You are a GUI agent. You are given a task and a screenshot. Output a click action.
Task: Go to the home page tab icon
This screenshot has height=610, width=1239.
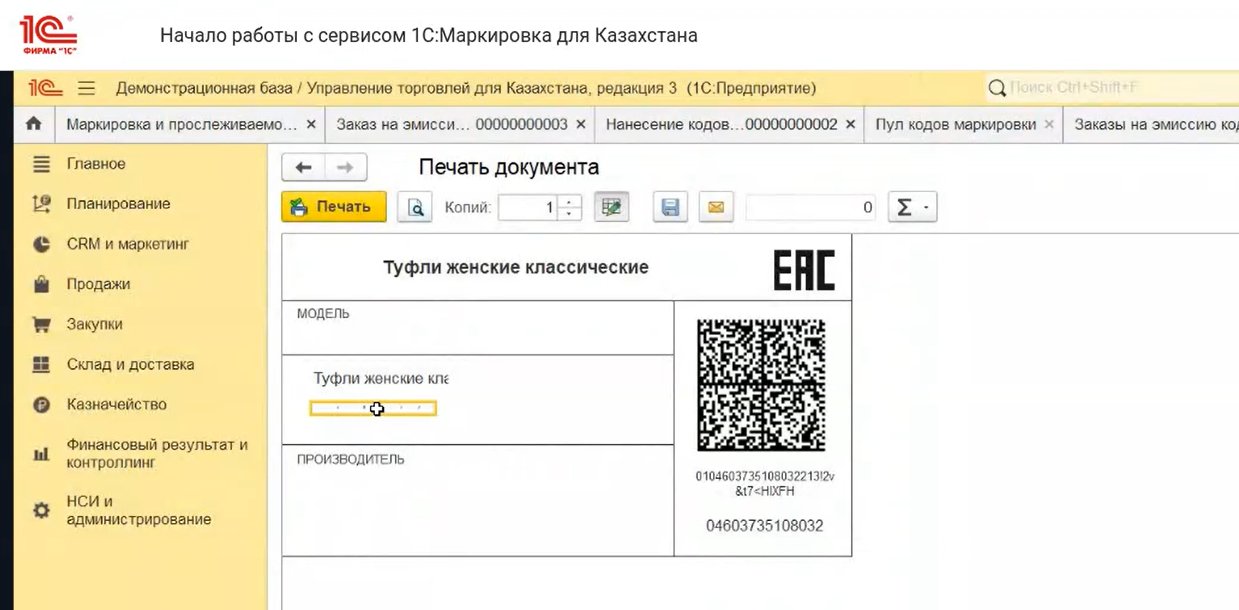coord(34,124)
